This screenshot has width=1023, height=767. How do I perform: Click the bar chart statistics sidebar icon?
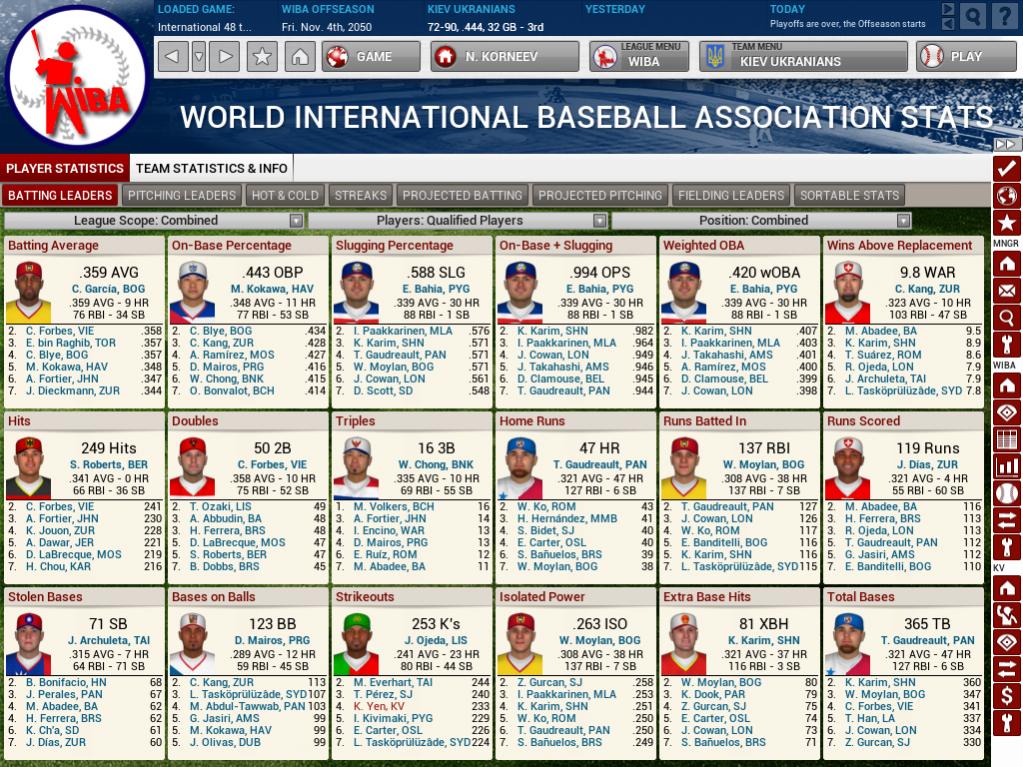coord(1007,465)
